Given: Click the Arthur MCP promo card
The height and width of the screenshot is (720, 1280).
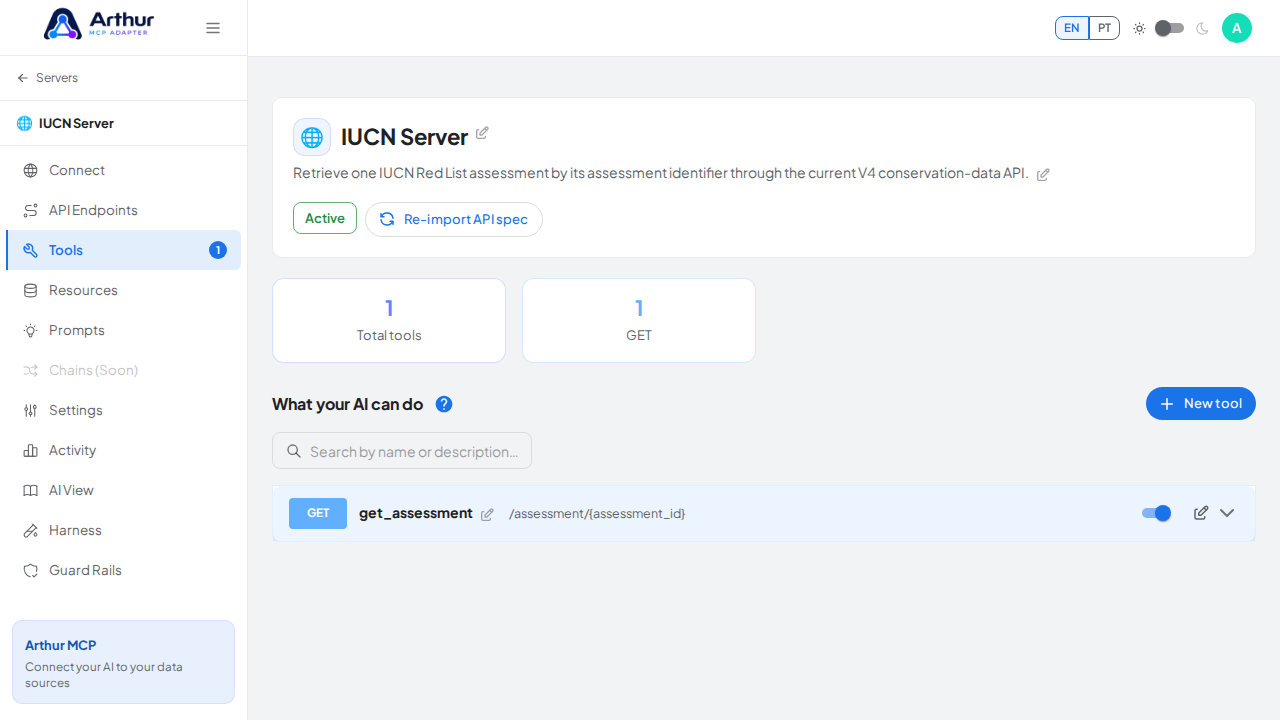Looking at the screenshot, I should (123, 662).
